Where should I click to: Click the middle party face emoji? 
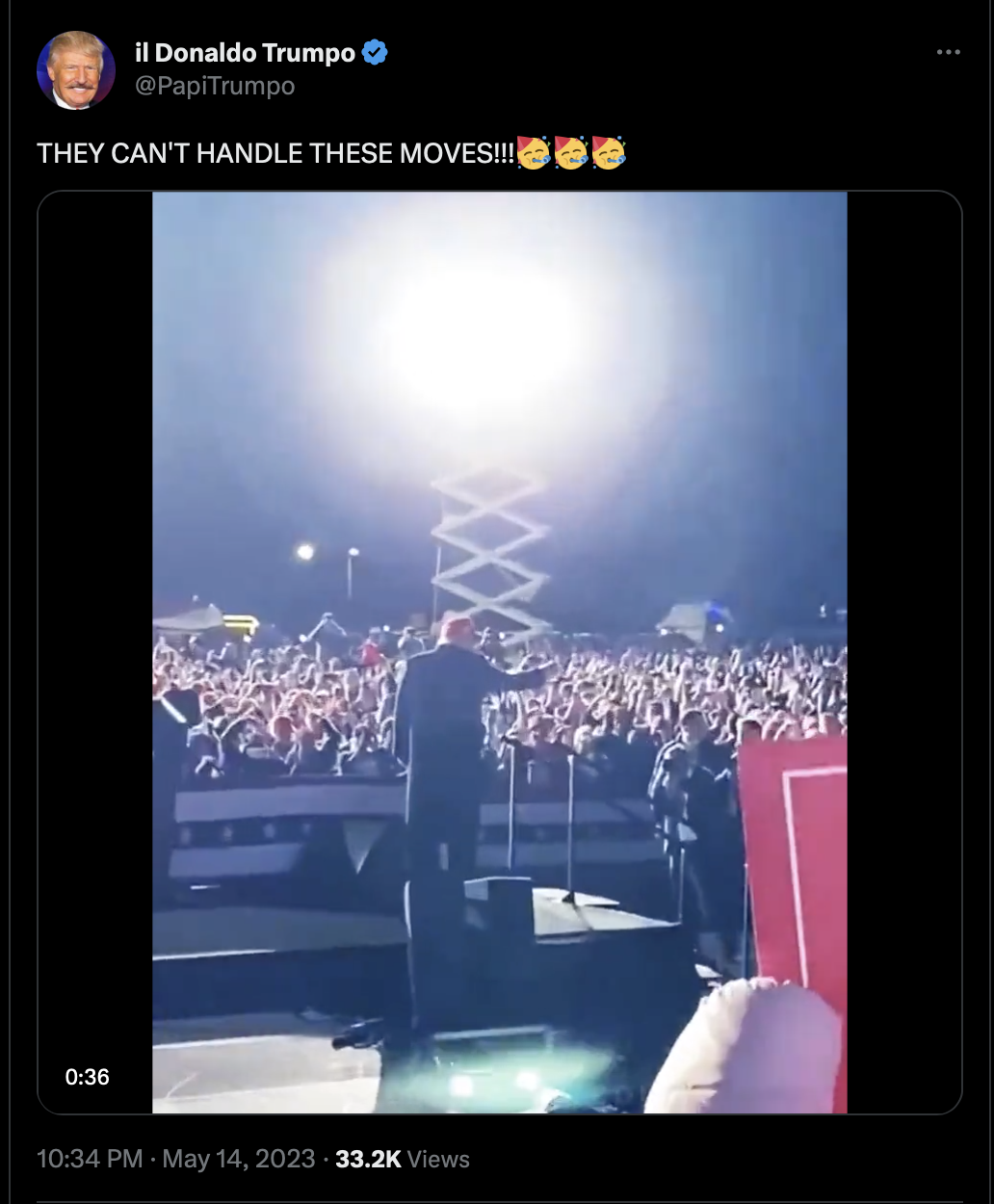(571, 152)
